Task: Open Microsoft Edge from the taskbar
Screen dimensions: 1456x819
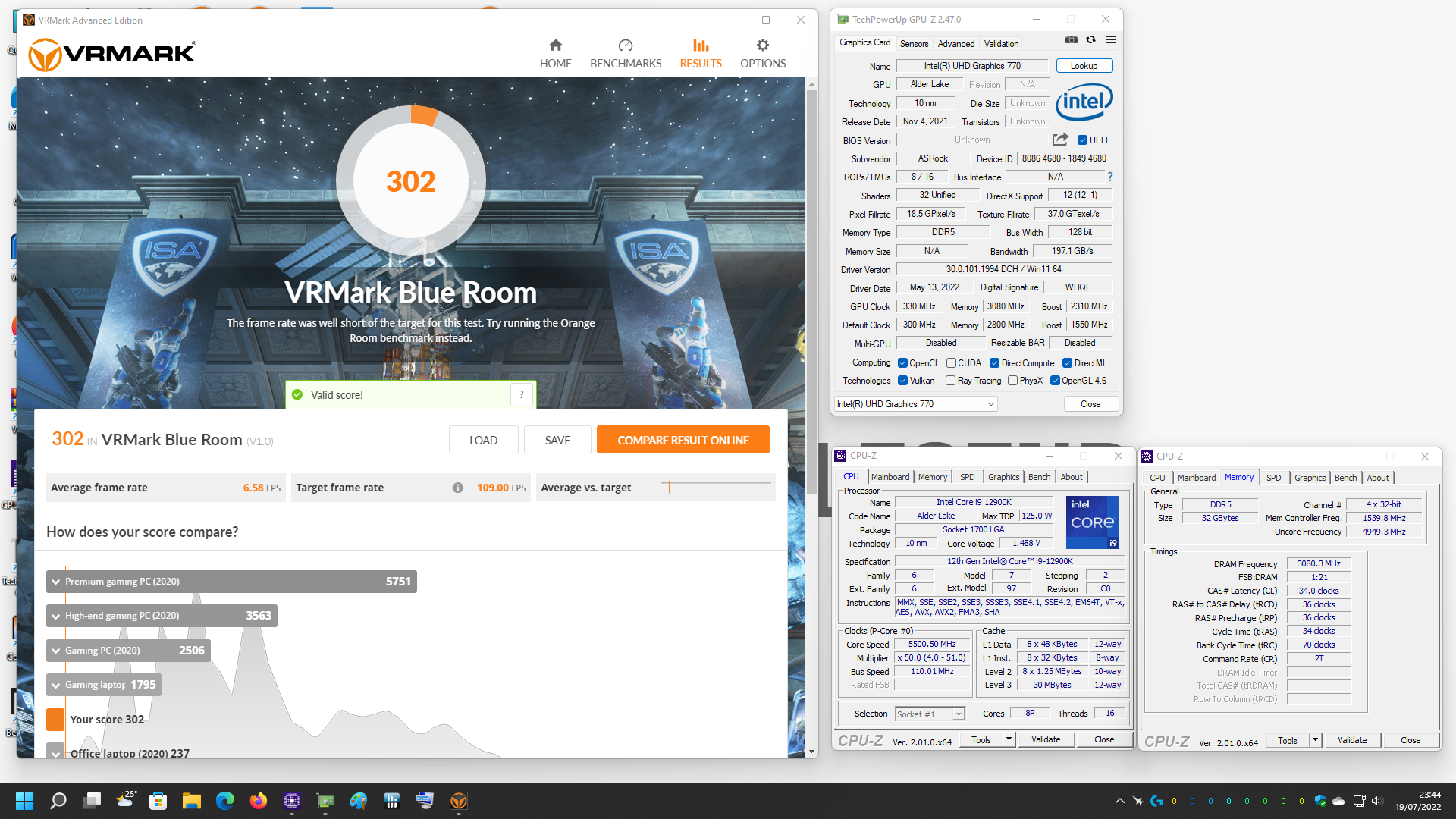Action: tap(225, 801)
